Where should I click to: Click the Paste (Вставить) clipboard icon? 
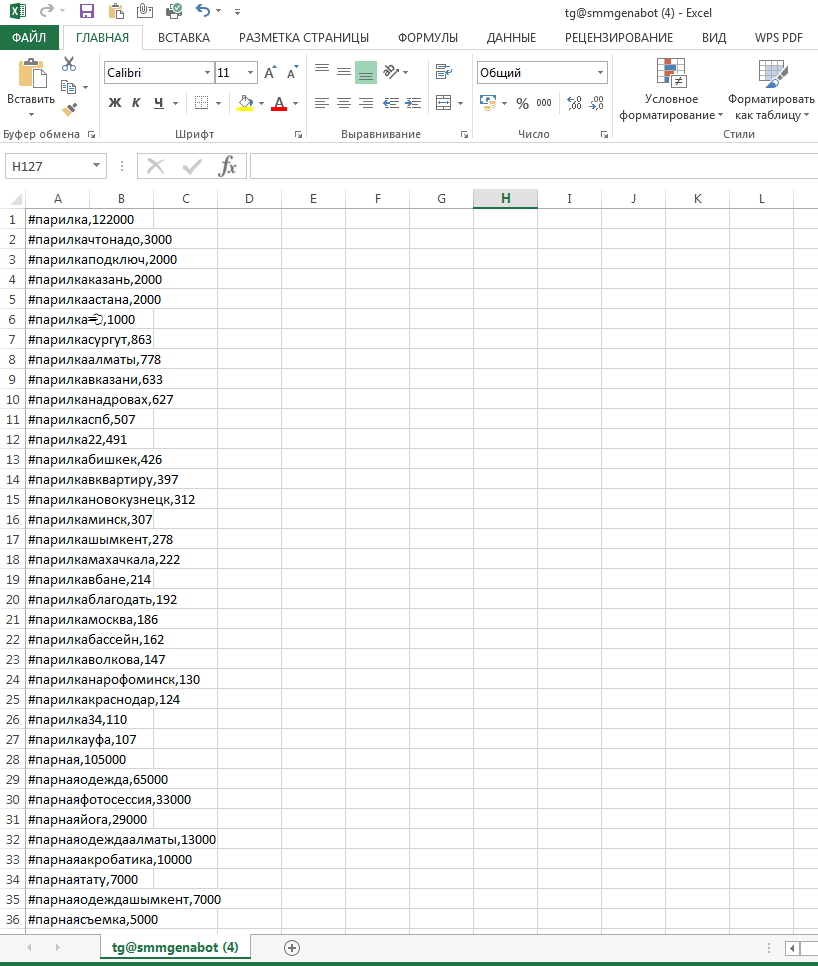[x=31, y=74]
